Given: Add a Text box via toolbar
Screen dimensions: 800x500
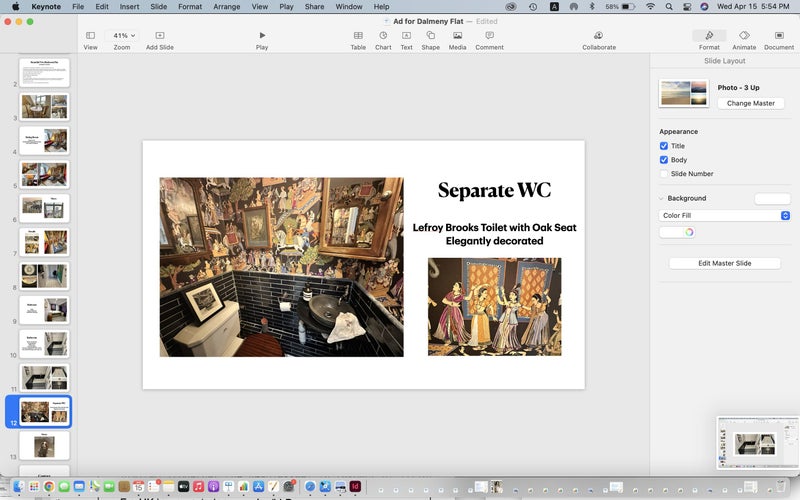Looking at the screenshot, I should 406,36.
